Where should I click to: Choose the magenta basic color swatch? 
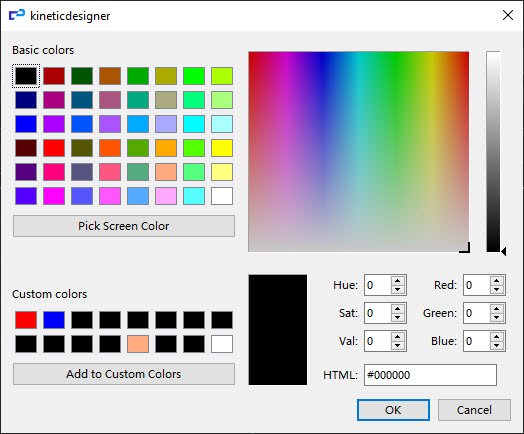[54, 196]
